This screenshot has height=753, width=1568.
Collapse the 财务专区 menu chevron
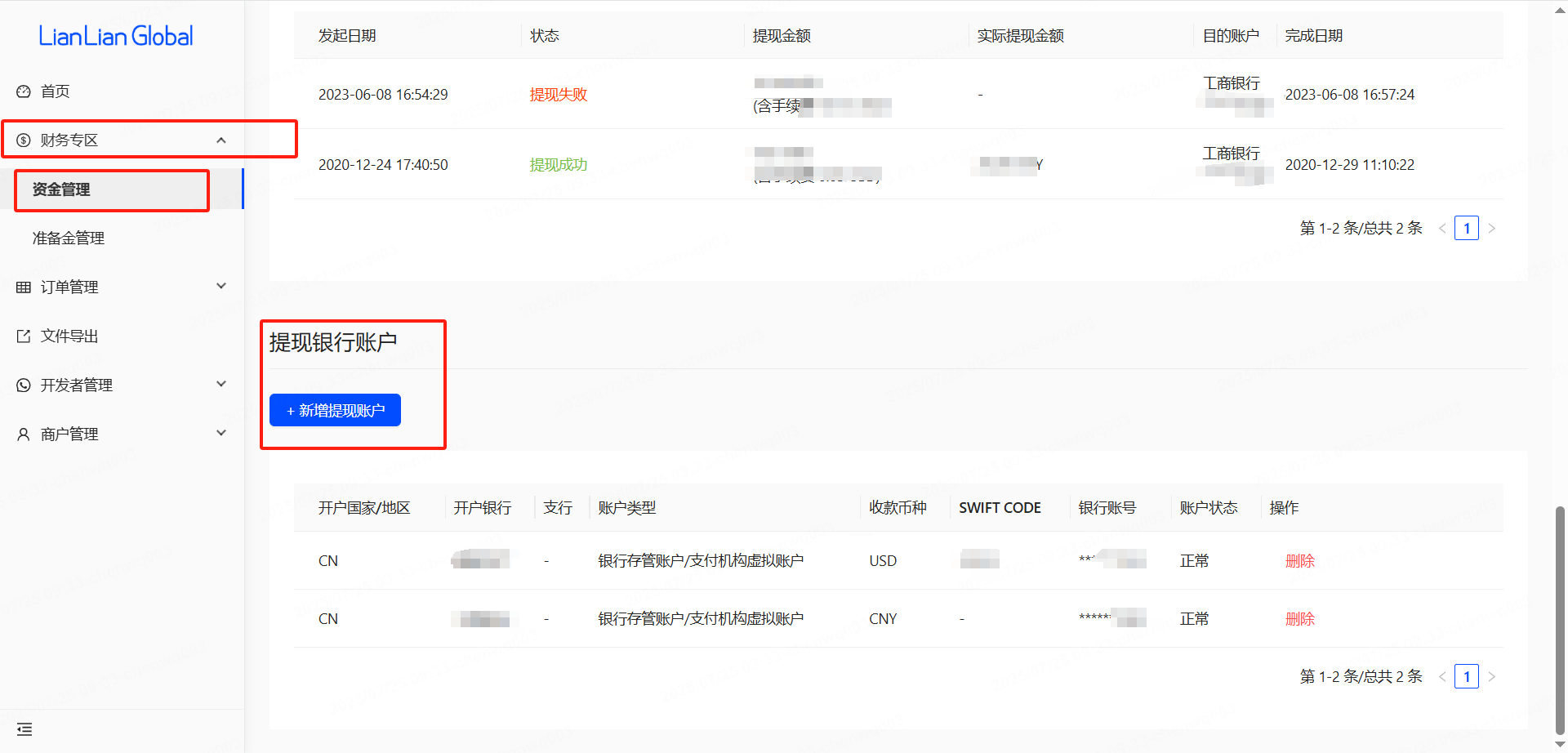[x=221, y=140]
